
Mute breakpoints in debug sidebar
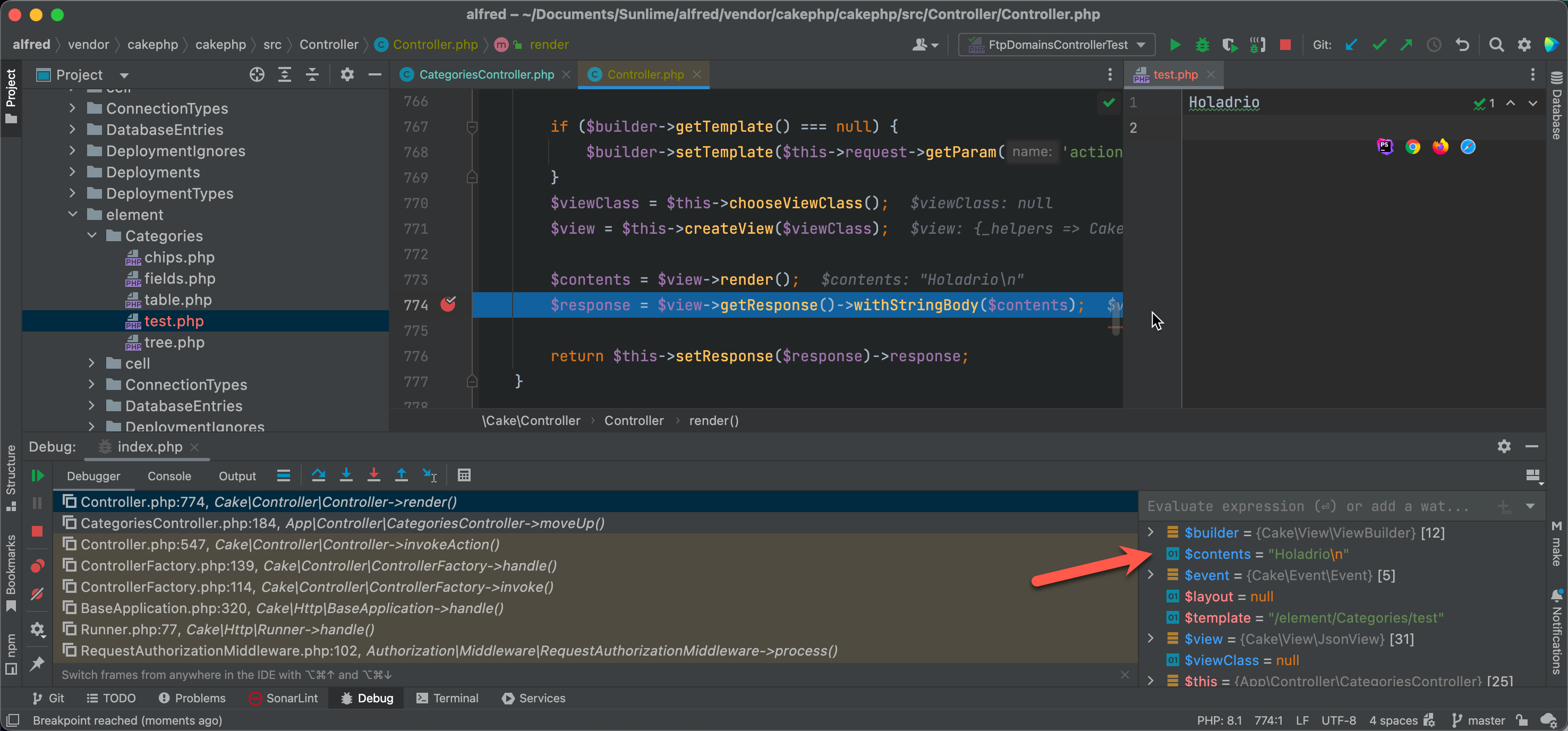tap(37, 594)
